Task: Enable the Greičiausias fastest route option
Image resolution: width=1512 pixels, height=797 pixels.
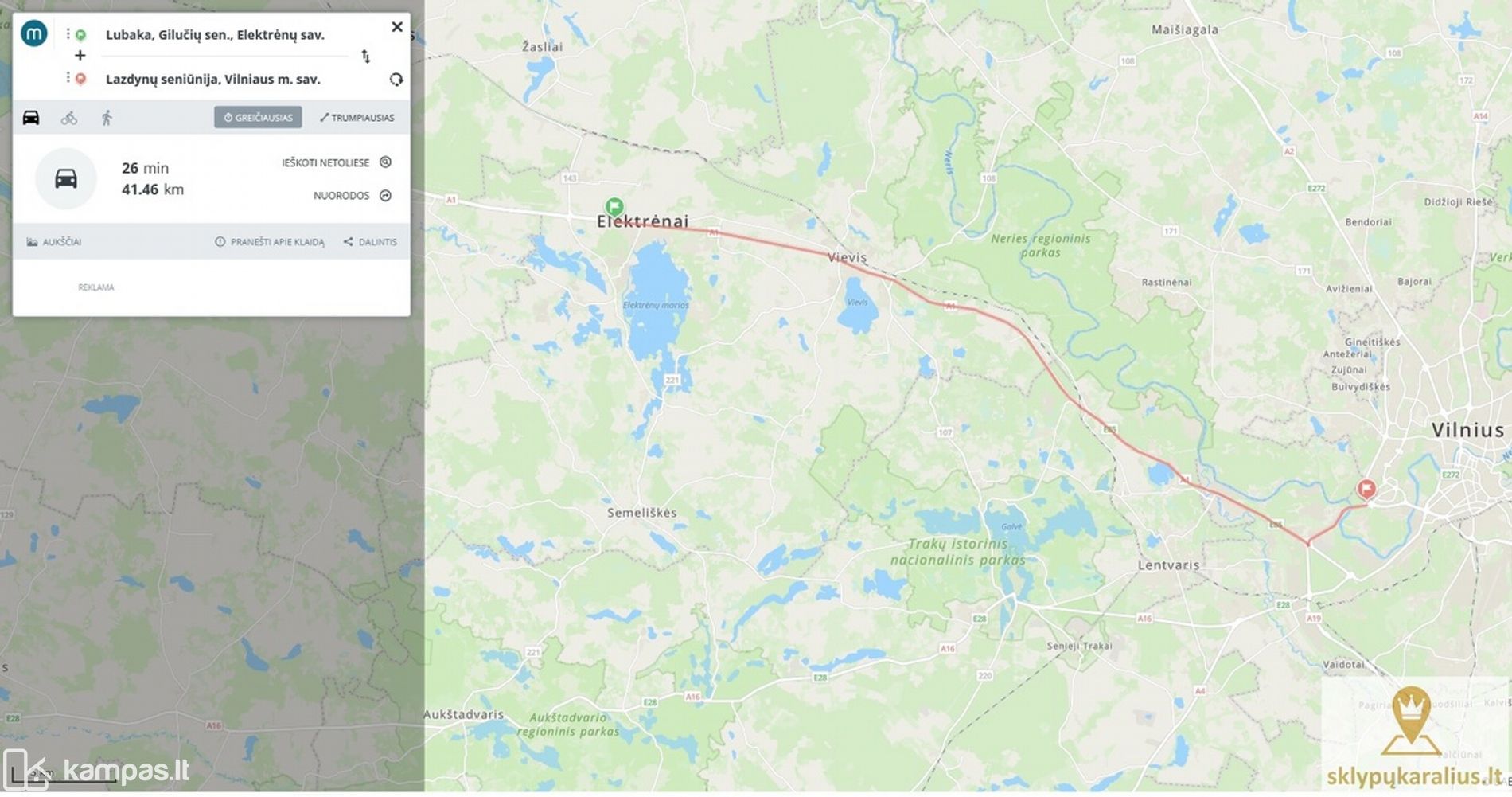Action: coord(258,118)
